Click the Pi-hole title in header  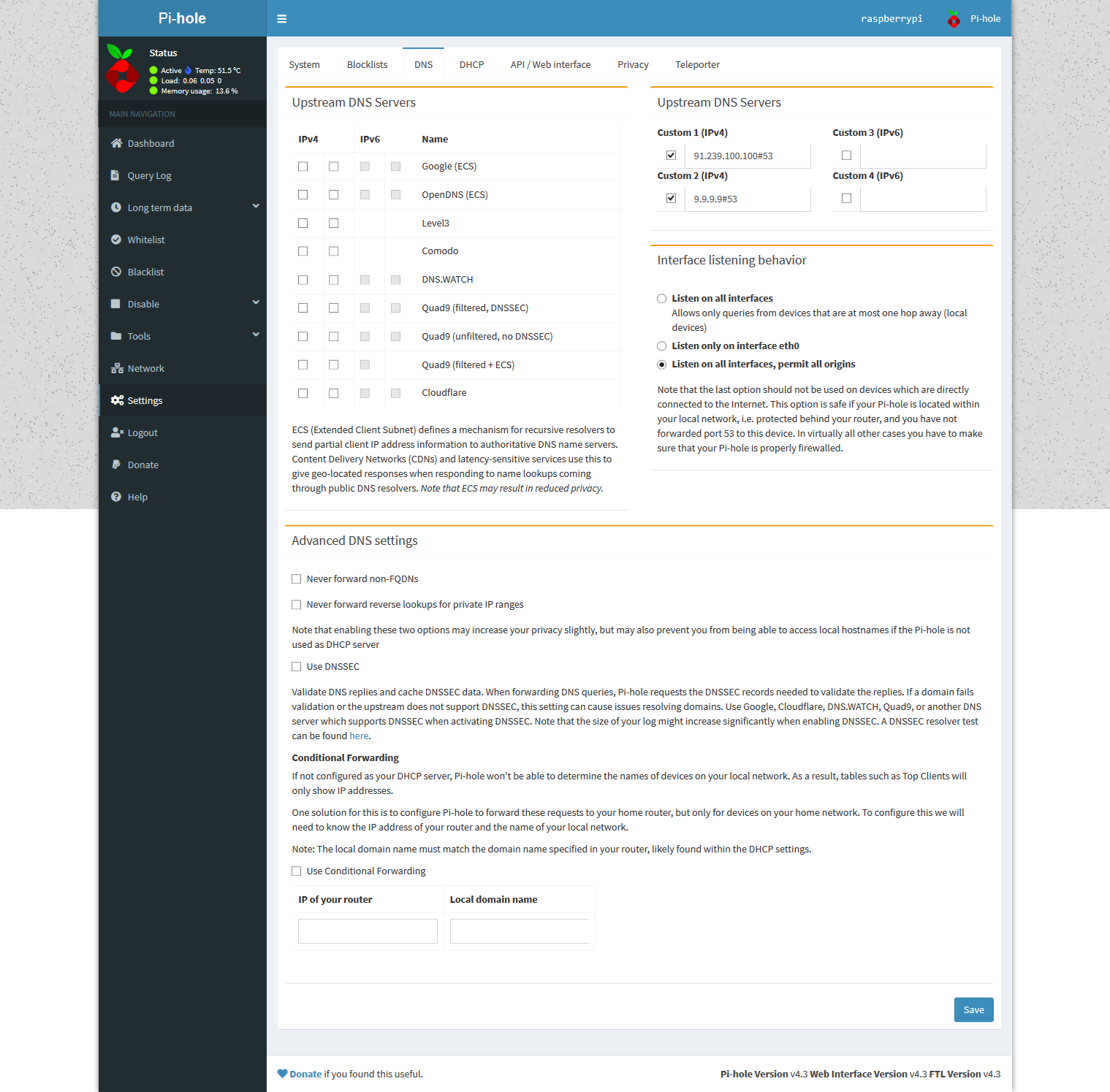(182, 18)
